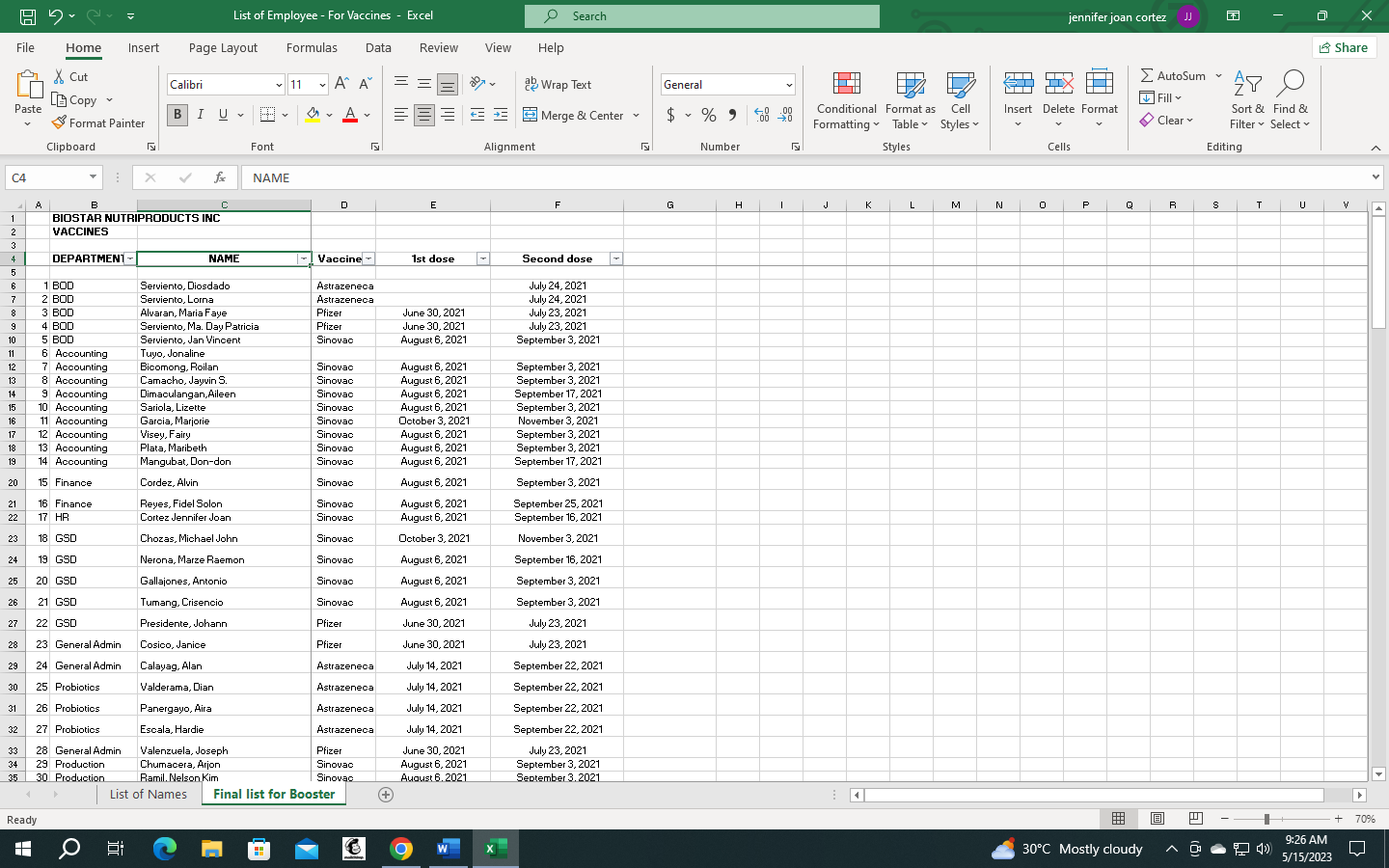Toggle Wrap Text

coord(558,84)
